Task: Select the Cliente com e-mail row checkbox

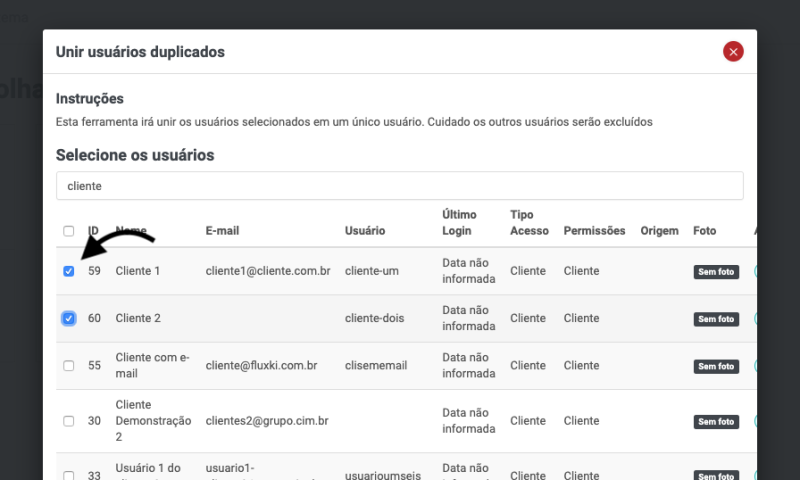Action: point(68,366)
